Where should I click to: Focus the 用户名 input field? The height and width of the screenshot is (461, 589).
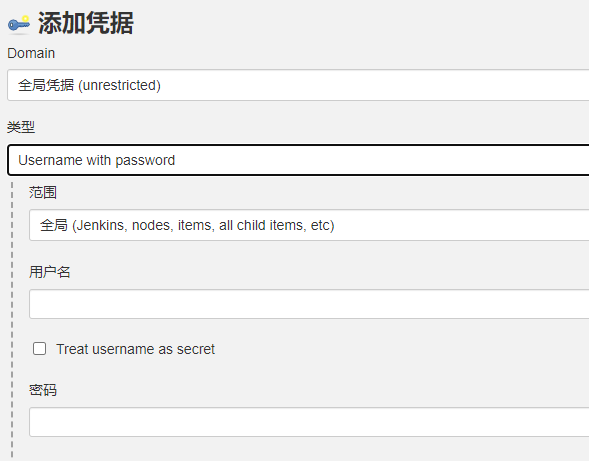click(309, 304)
